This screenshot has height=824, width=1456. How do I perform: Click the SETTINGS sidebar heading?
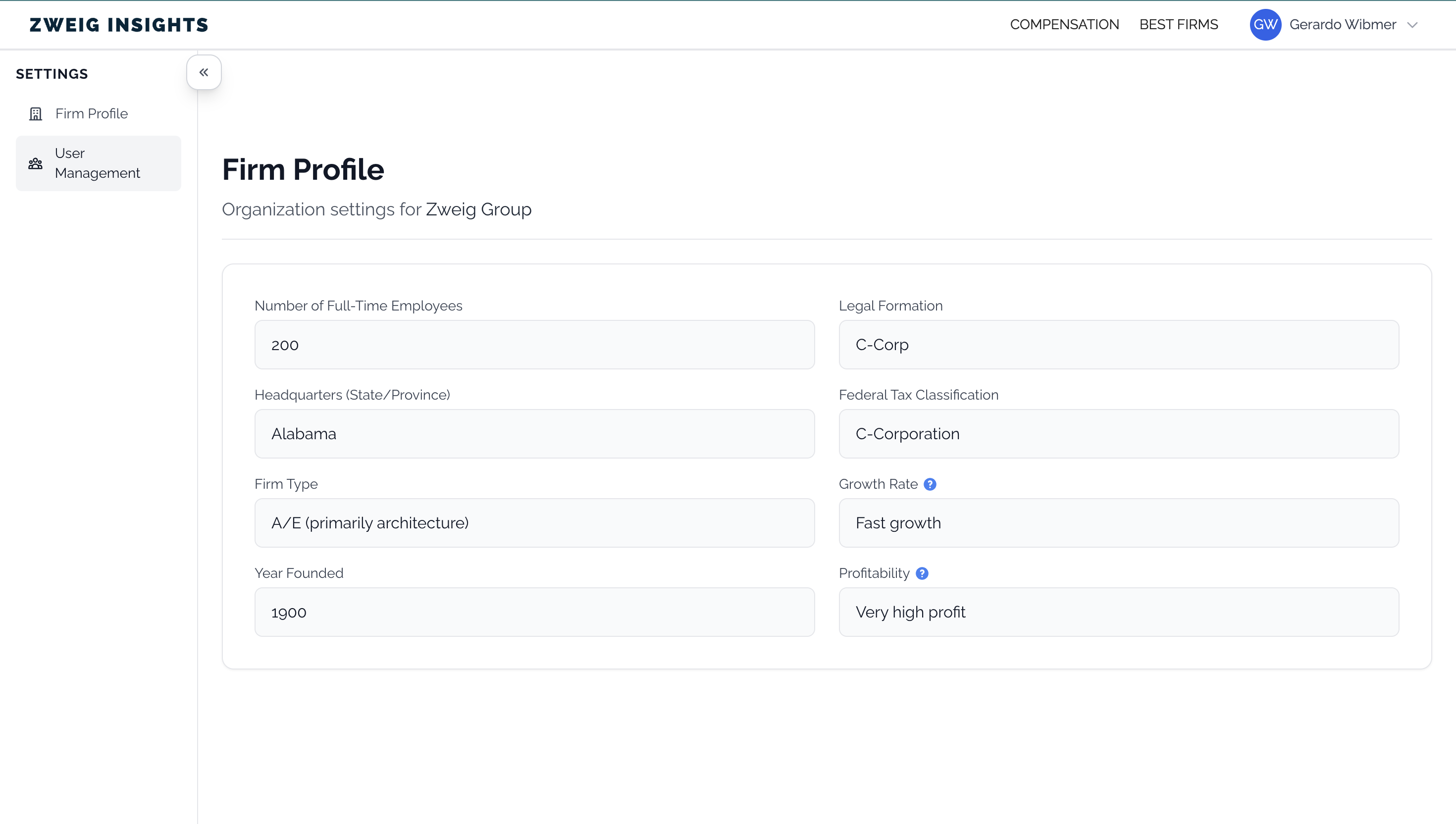coord(52,74)
